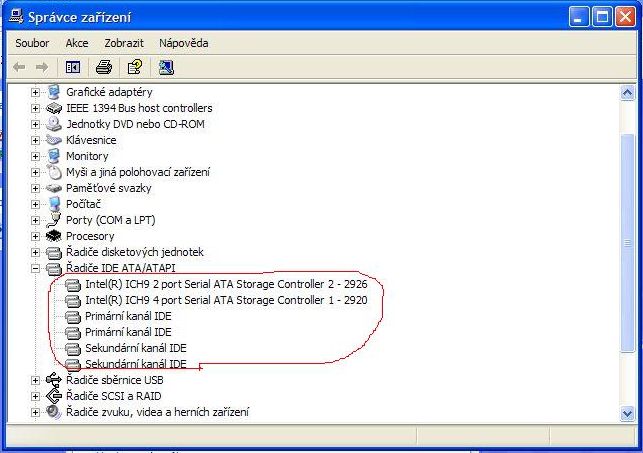
Task: Expand the Procesory node
Action: (35, 236)
